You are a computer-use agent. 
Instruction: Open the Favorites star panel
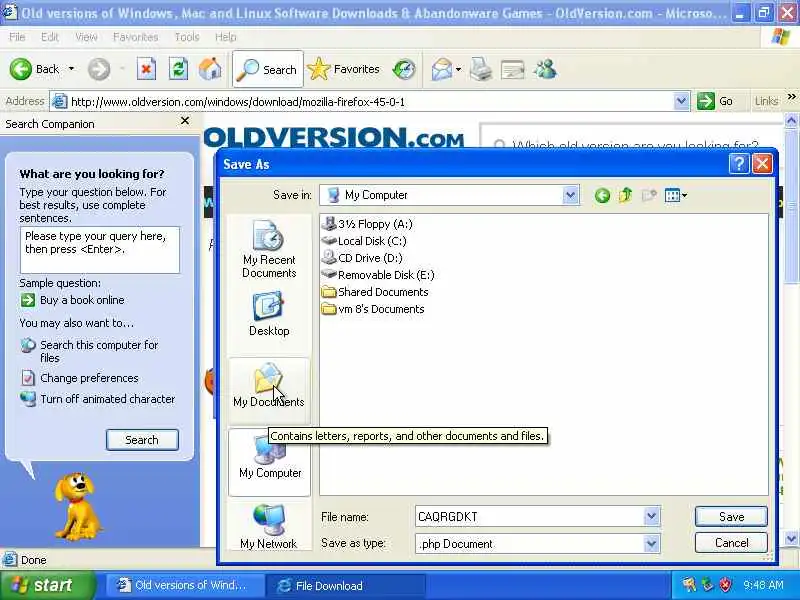[344, 69]
